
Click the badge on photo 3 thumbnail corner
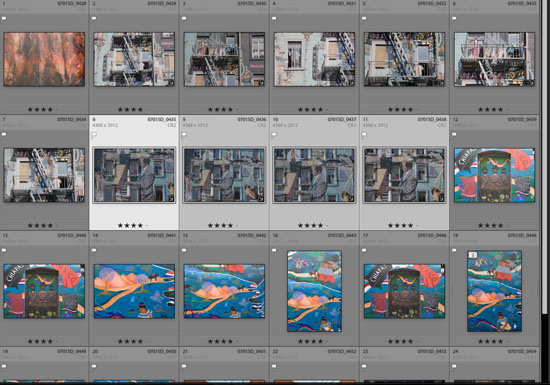point(261,83)
